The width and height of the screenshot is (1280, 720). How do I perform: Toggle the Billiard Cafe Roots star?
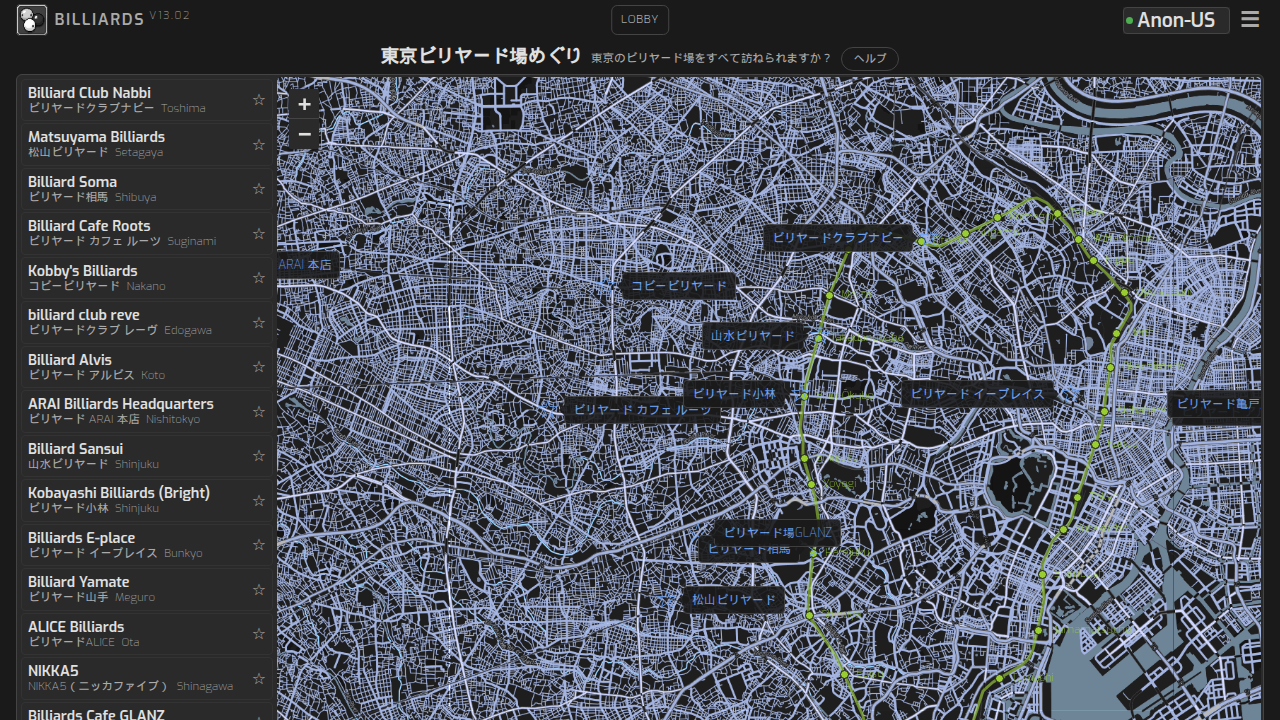[259, 233]
